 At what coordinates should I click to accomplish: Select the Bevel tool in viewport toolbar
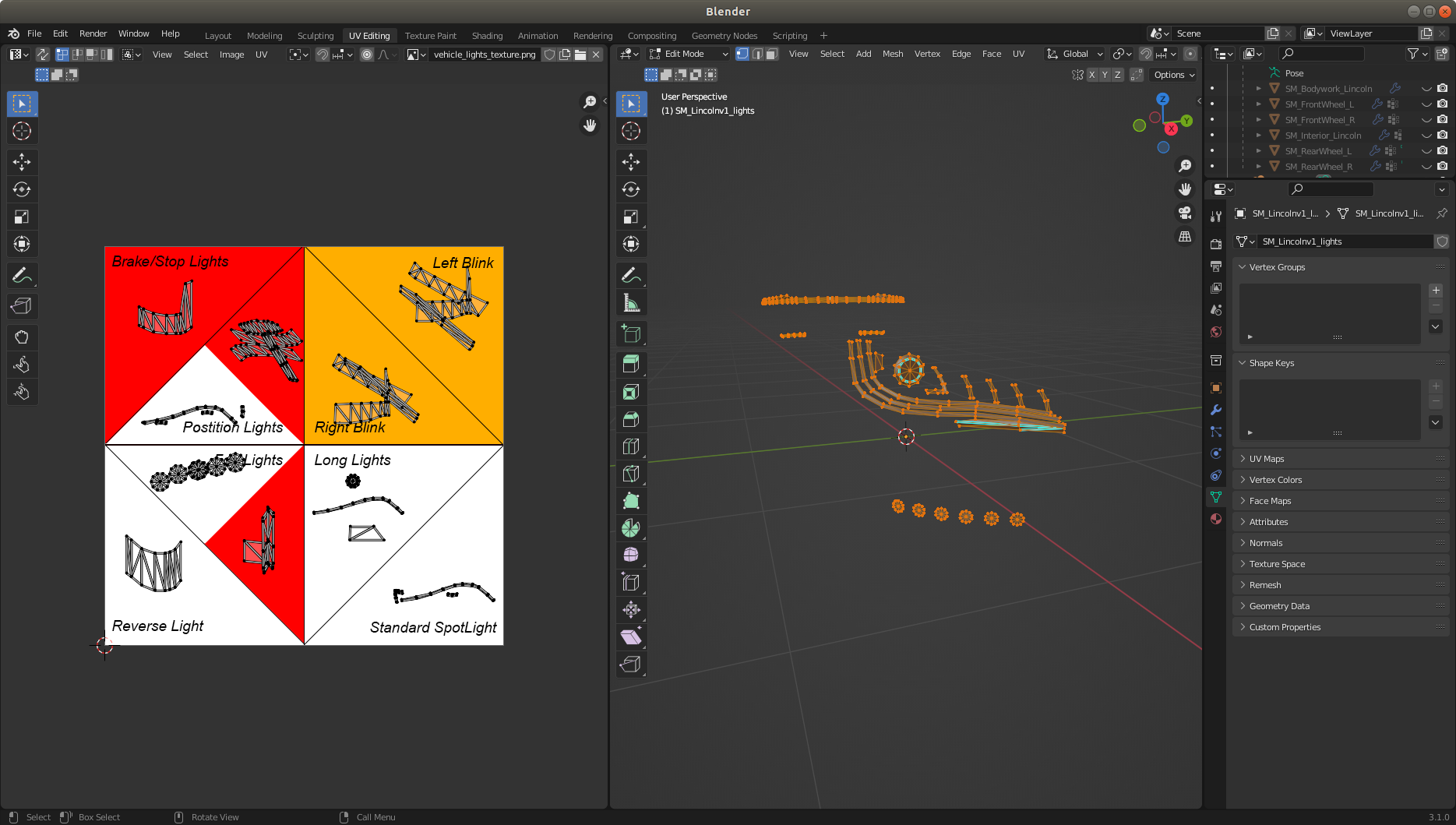(x=631, y=418)
